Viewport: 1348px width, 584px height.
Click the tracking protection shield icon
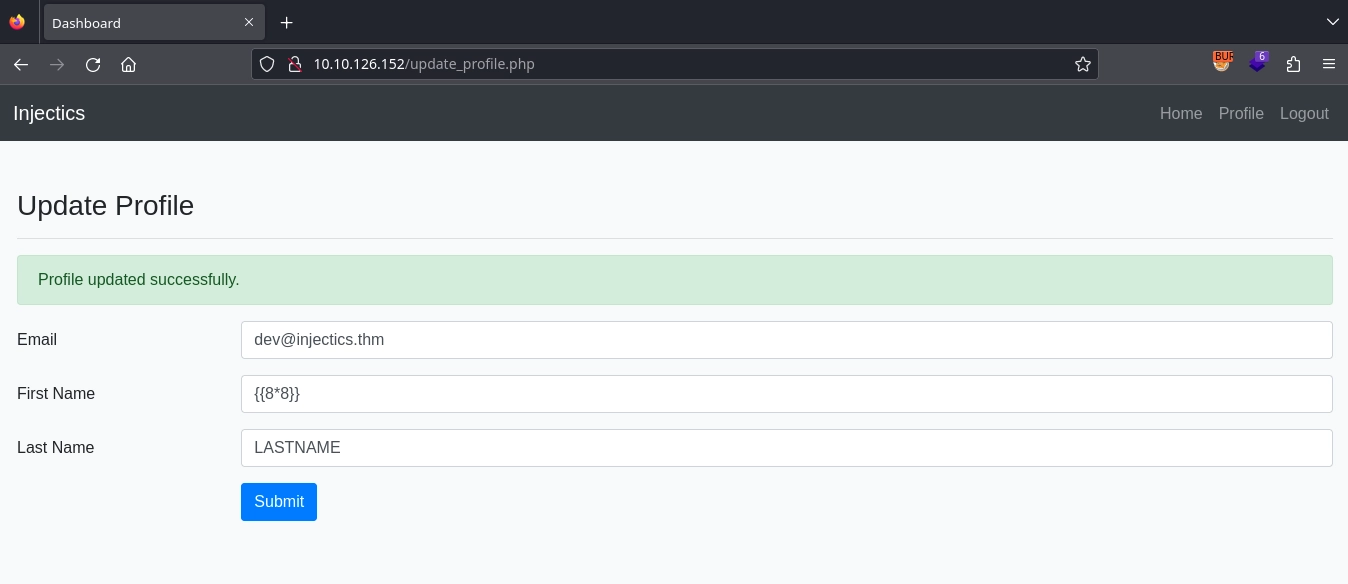[267, 63]
